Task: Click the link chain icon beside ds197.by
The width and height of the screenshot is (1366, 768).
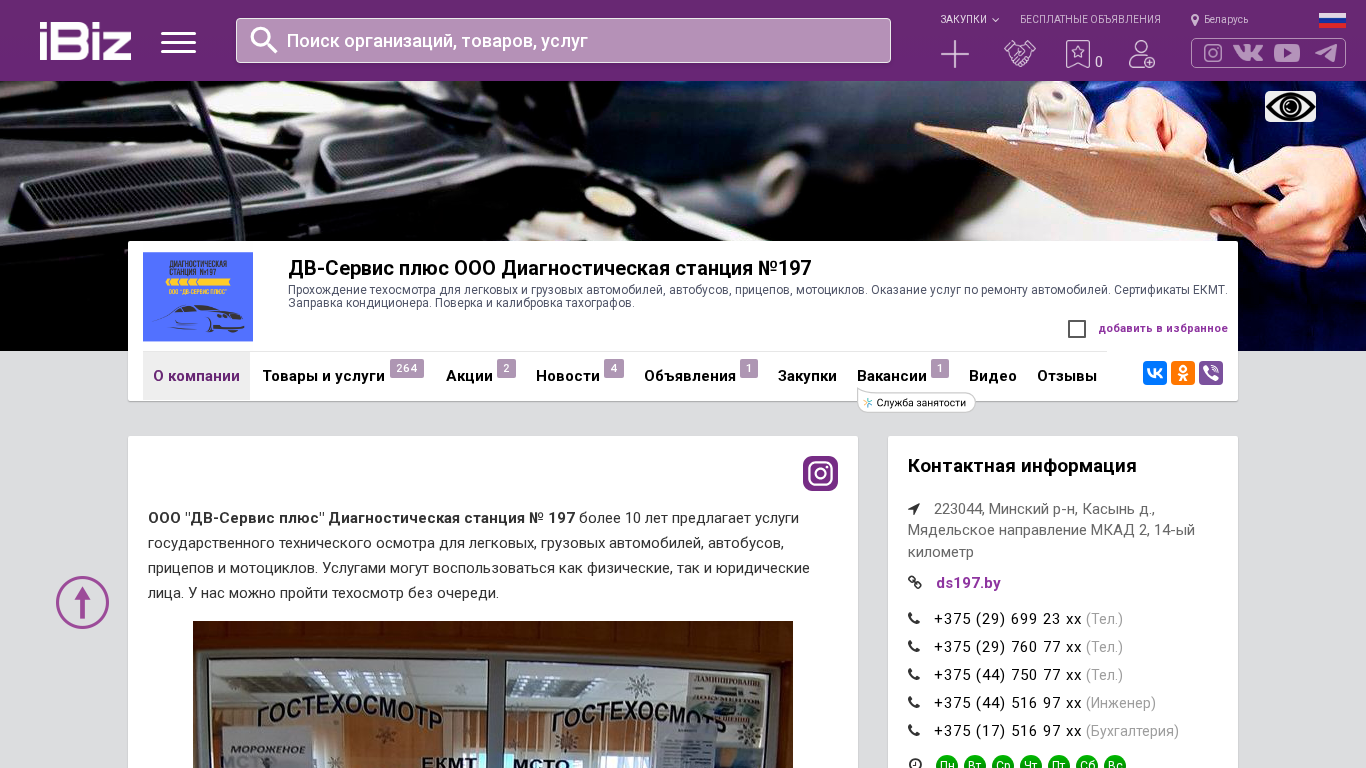Action: pos(915,582)
